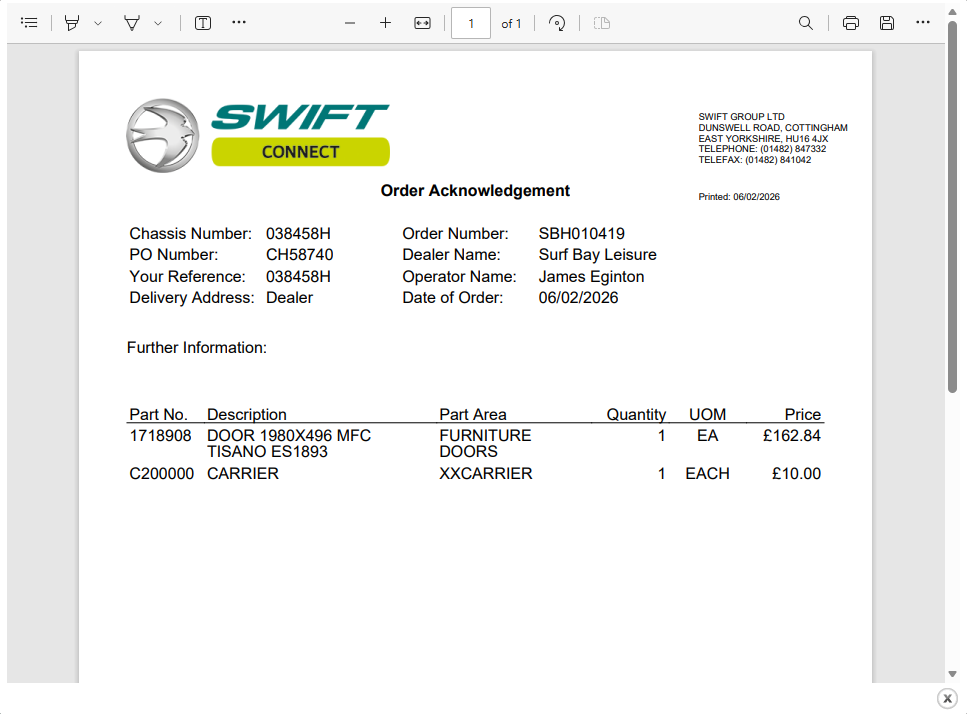Select the highlighter tool

pos(72,23)
